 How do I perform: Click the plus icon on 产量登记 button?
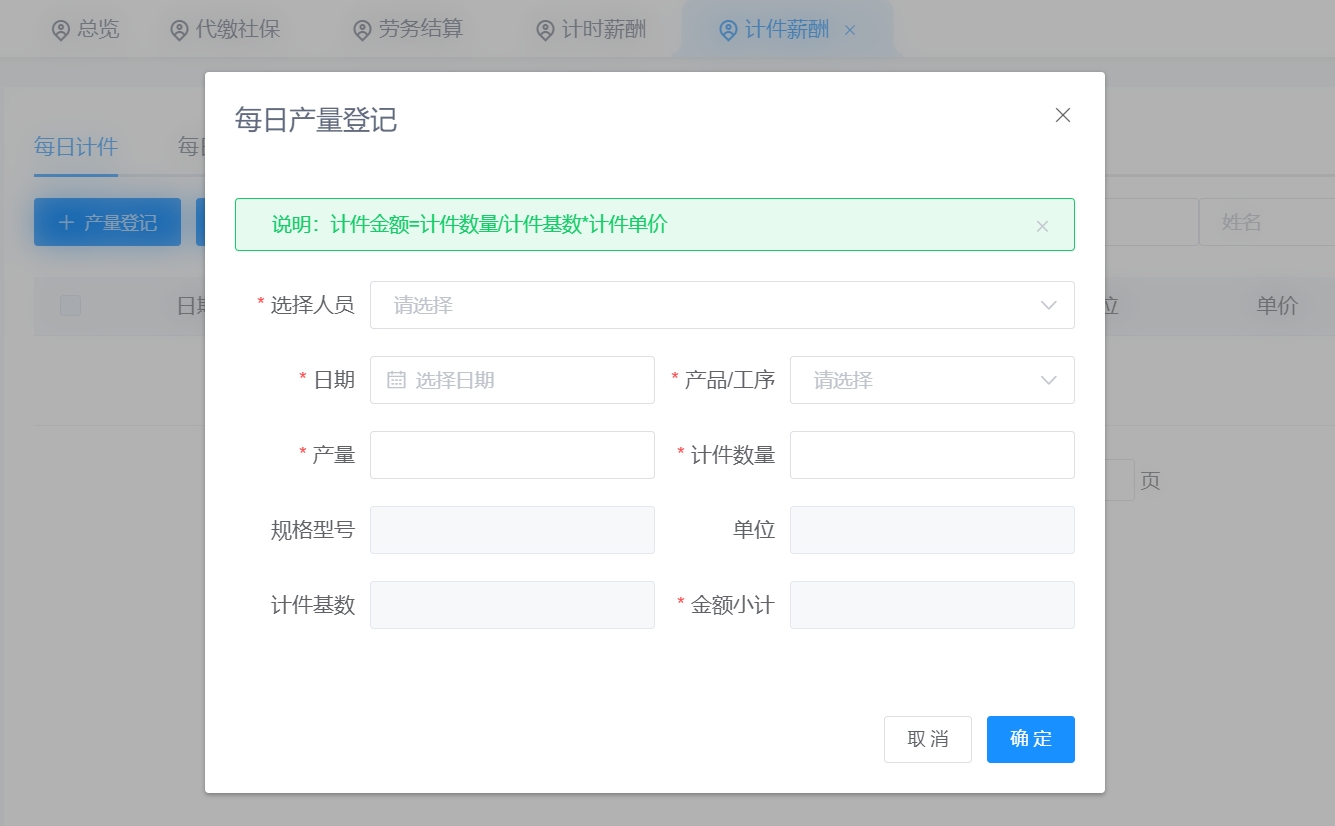pos(66,222)
